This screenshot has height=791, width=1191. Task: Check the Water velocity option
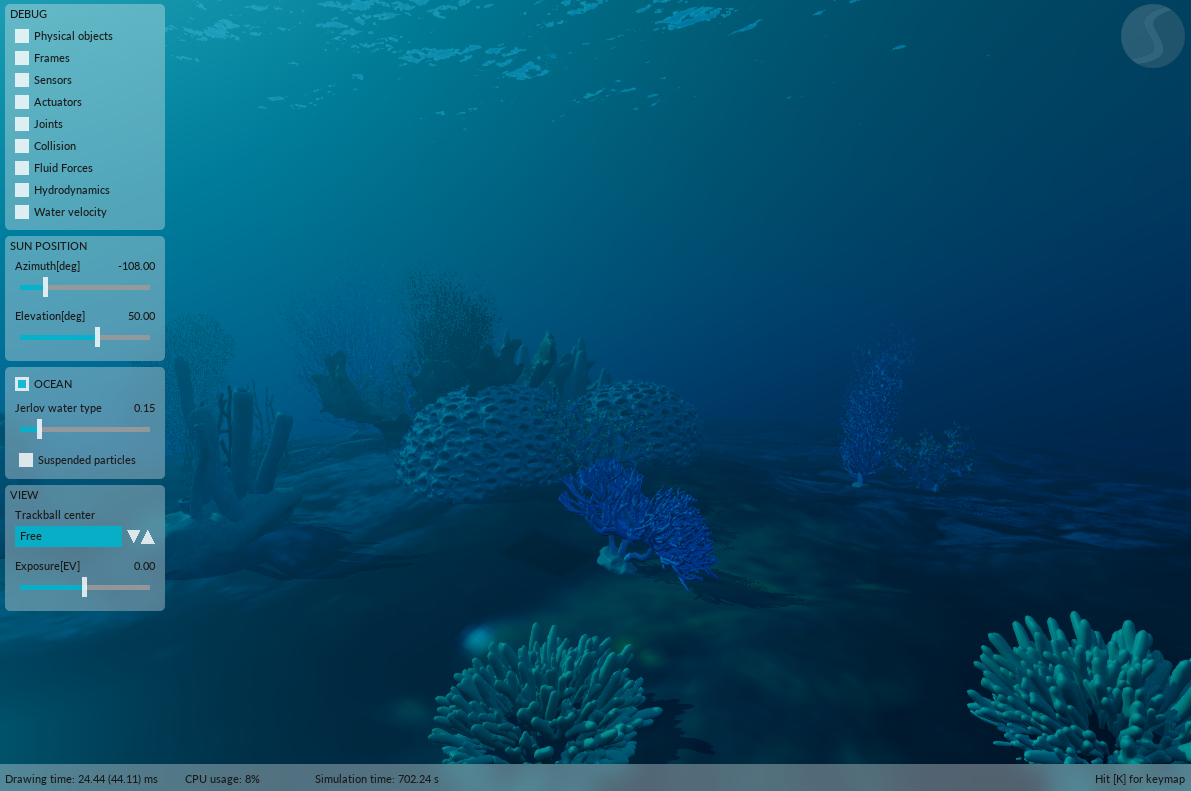point(22,212)
